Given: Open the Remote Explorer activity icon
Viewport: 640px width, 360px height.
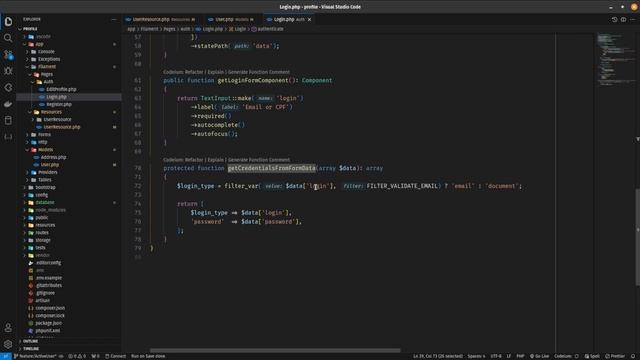Looking at the screenshot, I should click(x=8, y=87).
